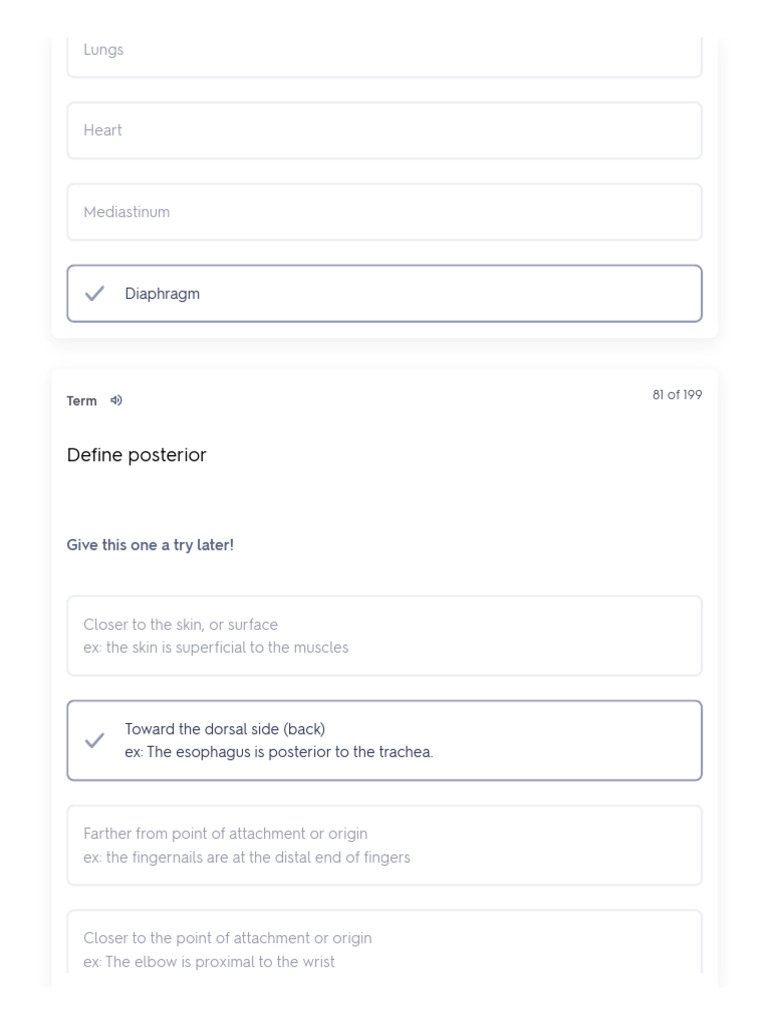
Task: Pick the Mediastinum answer option
Action: pyautogui.click(x=384, y=212)
